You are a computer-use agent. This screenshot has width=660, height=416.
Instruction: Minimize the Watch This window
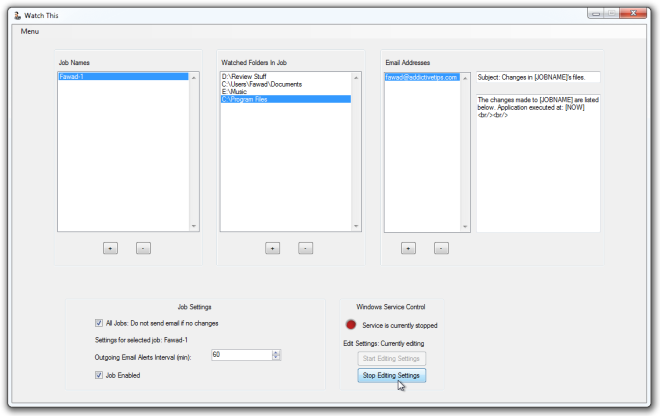596,13
